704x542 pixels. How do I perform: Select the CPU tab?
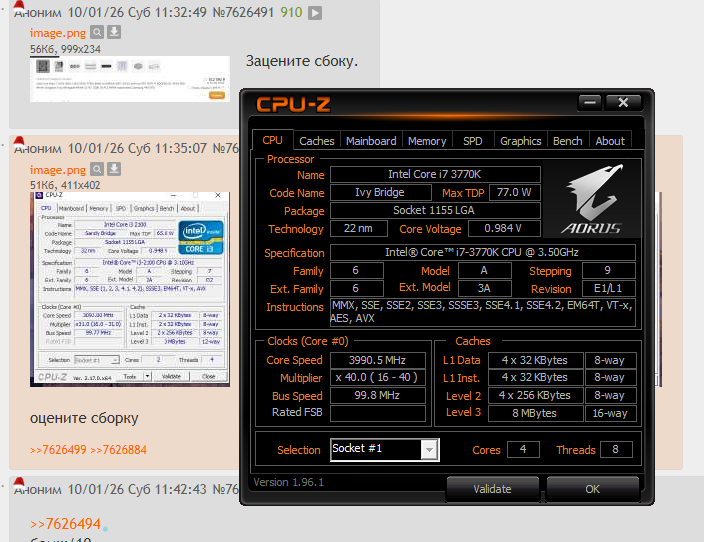point(273,140)
